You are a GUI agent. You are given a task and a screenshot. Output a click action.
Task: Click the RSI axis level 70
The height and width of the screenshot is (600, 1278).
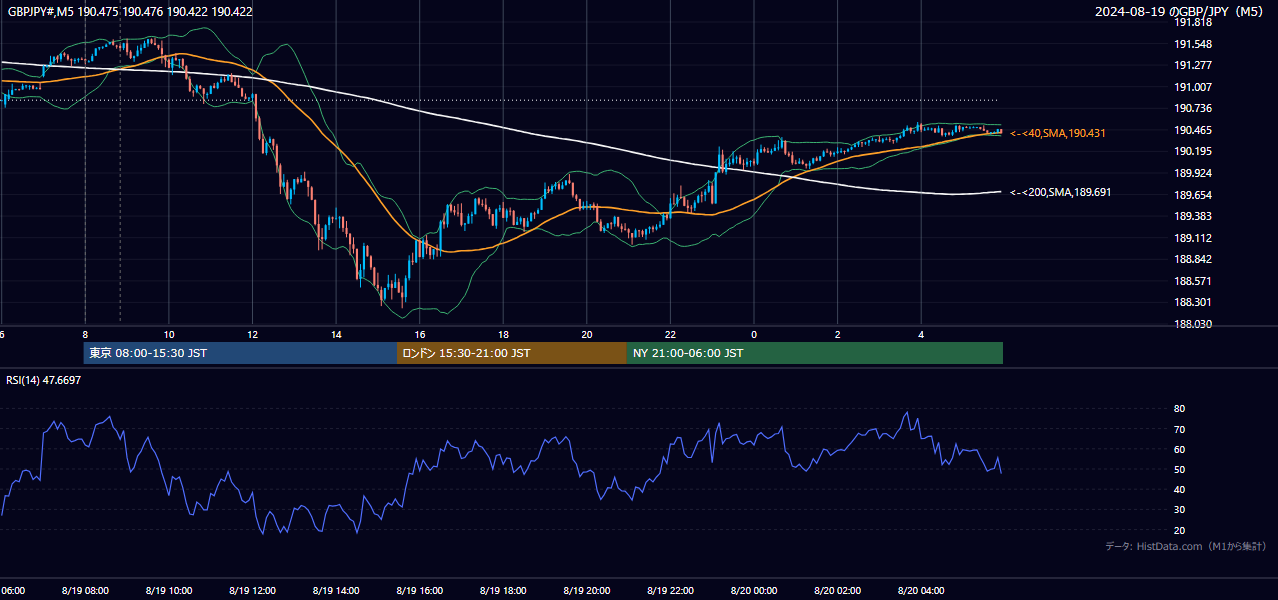[1180, 429]
